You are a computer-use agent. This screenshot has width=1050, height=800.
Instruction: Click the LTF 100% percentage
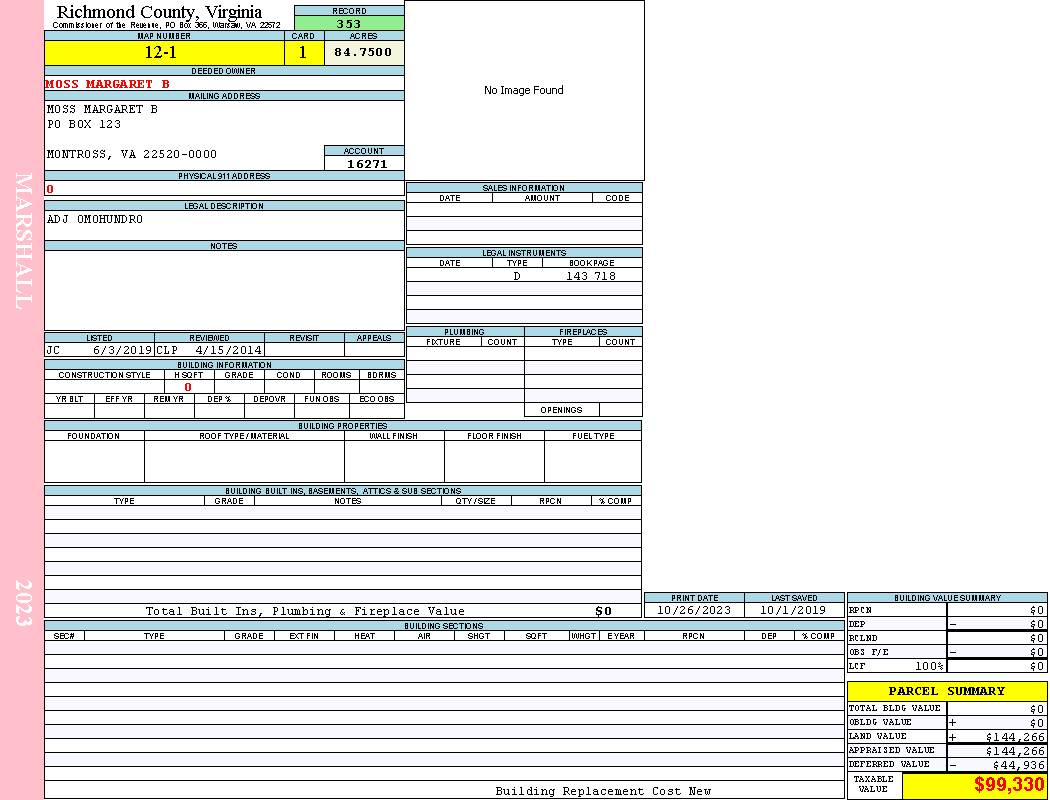tap(929, 666)
